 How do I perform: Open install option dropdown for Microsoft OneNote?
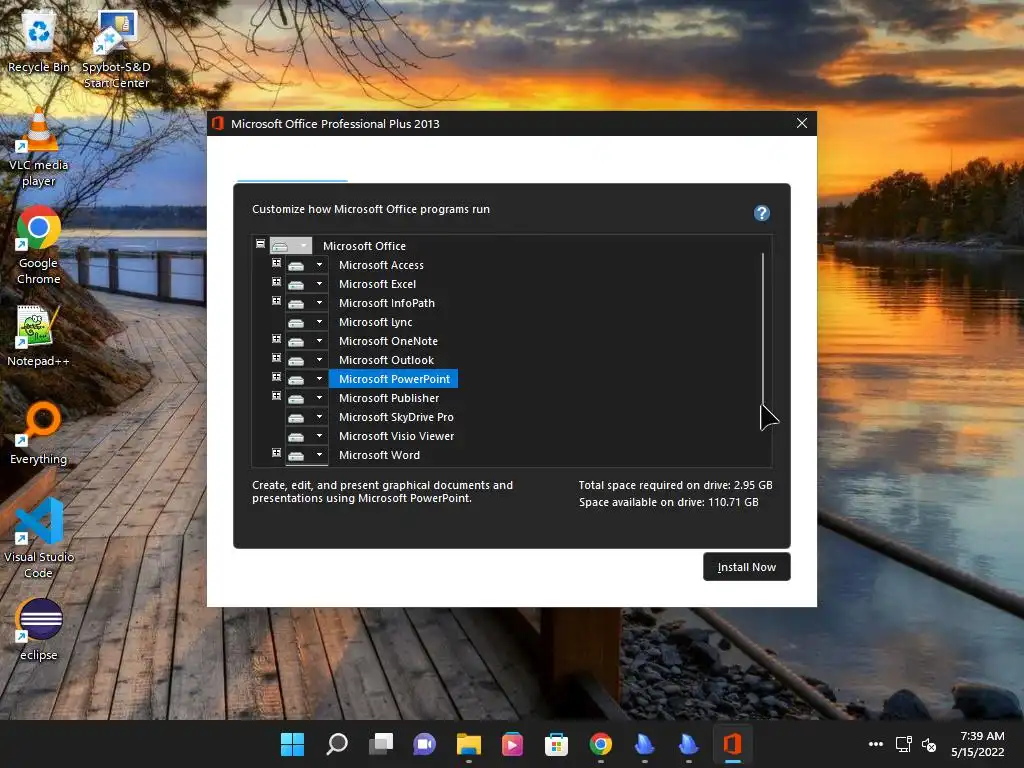(x=307, y=341)
